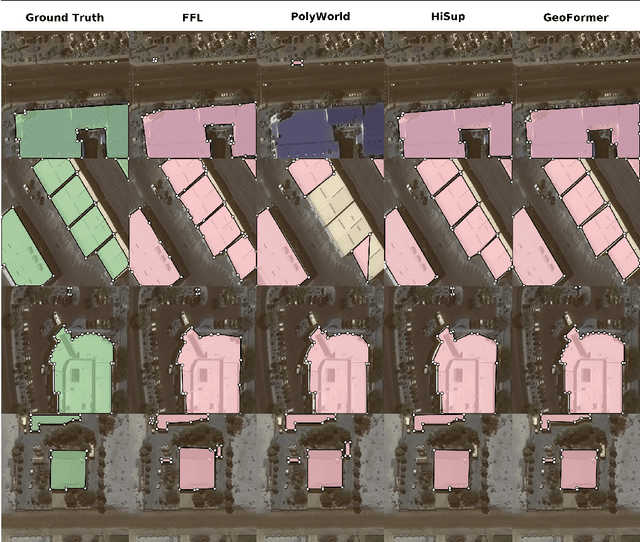This screenshot has width=640, height=542.
Task: Click the "GeoFormer" column header
Action: (576, 18)
